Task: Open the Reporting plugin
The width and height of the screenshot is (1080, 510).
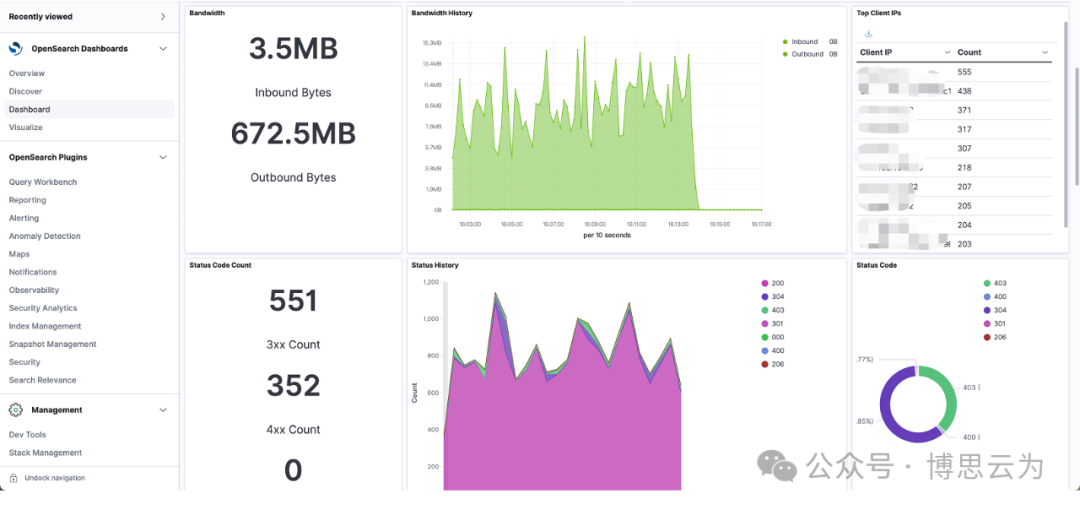Action: click(28, 200)
